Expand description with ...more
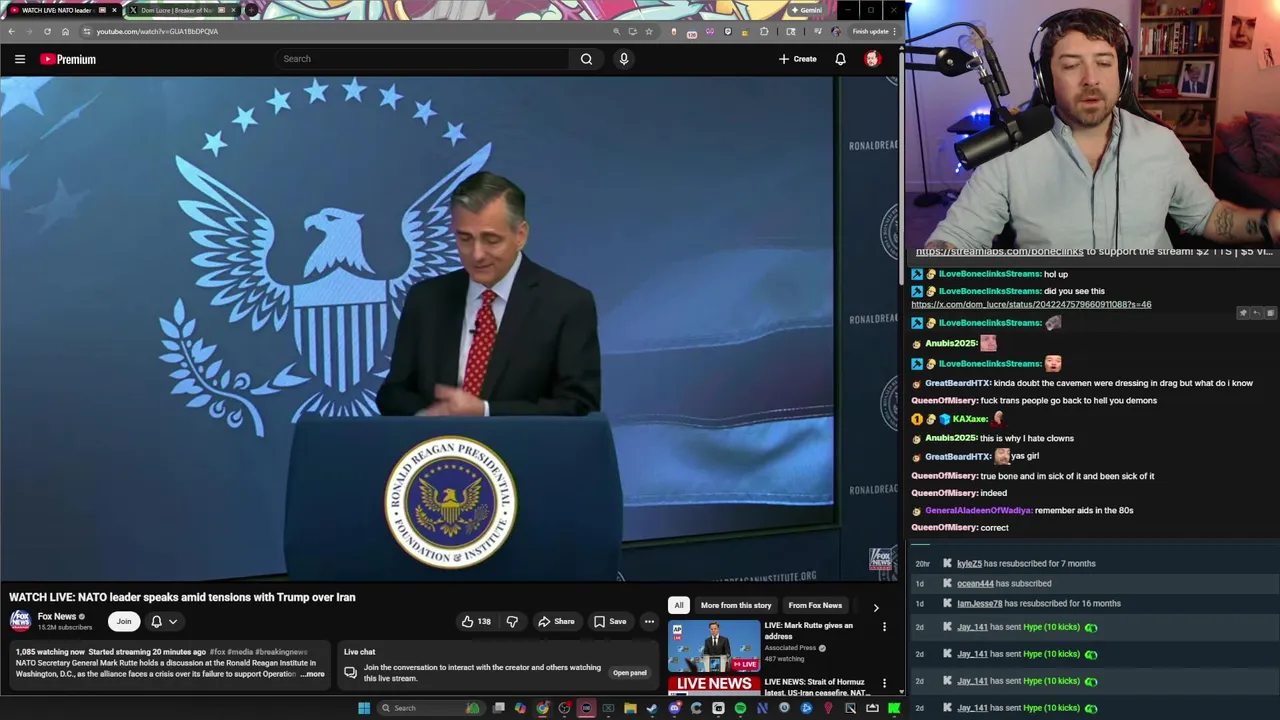 click(x=313, y=674)
